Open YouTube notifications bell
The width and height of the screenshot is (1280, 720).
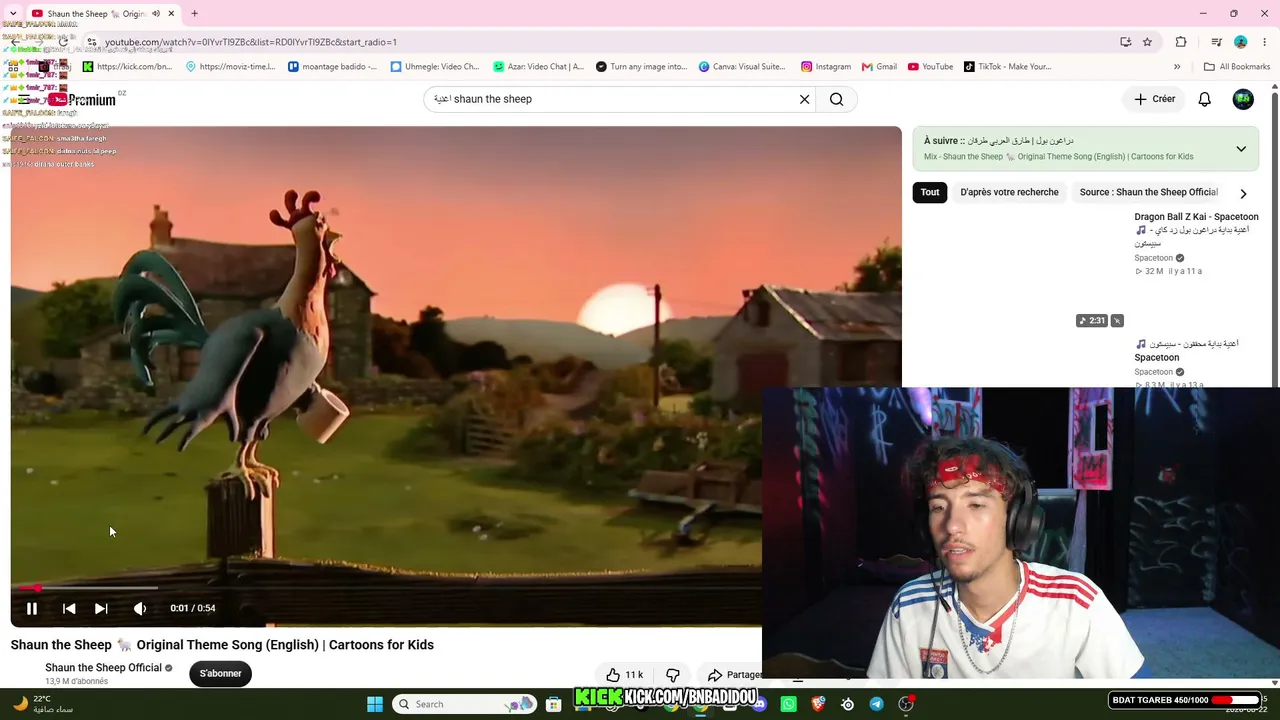(1205, 99)
